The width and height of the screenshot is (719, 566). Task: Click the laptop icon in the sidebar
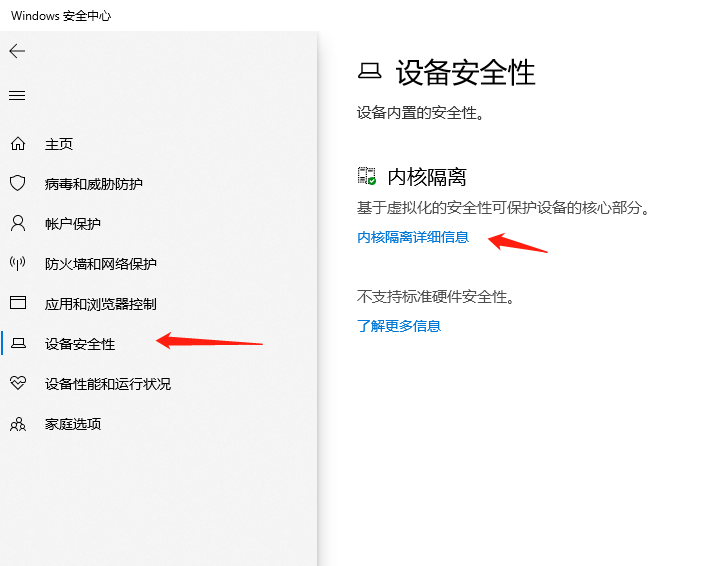[18, 343]
